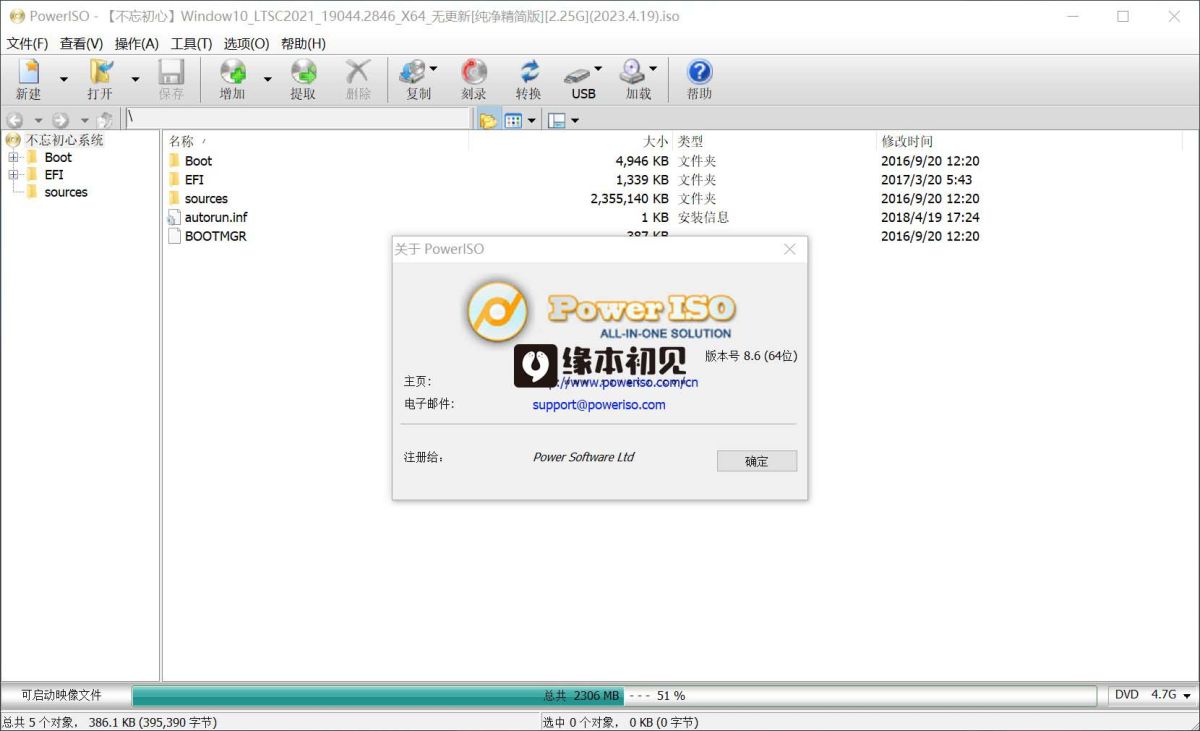This screenshot has width=1200, height=731.
Task: Click the 版本号 8.6 (64位) text
Action: [x=751, y=356]
